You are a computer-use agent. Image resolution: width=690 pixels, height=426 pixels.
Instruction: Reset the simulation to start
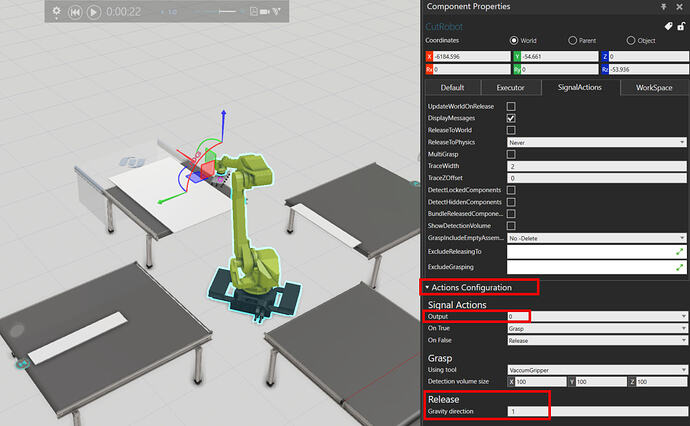75,12
